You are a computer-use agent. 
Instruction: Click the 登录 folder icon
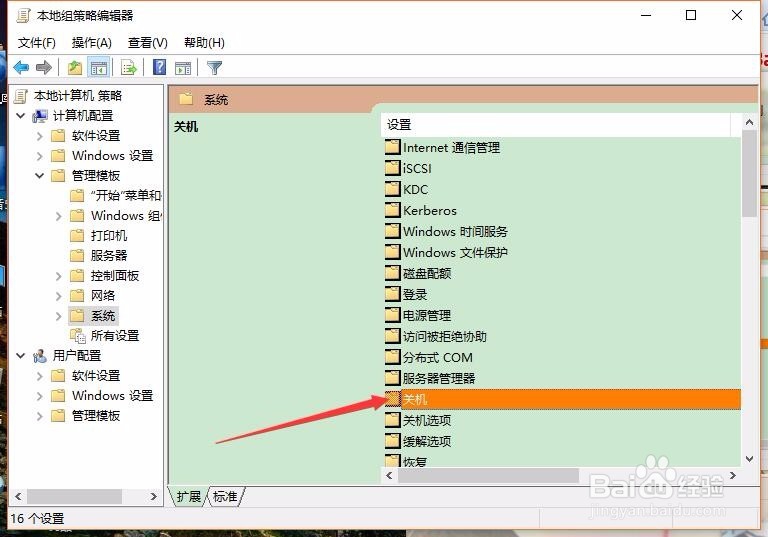[392, 294]
